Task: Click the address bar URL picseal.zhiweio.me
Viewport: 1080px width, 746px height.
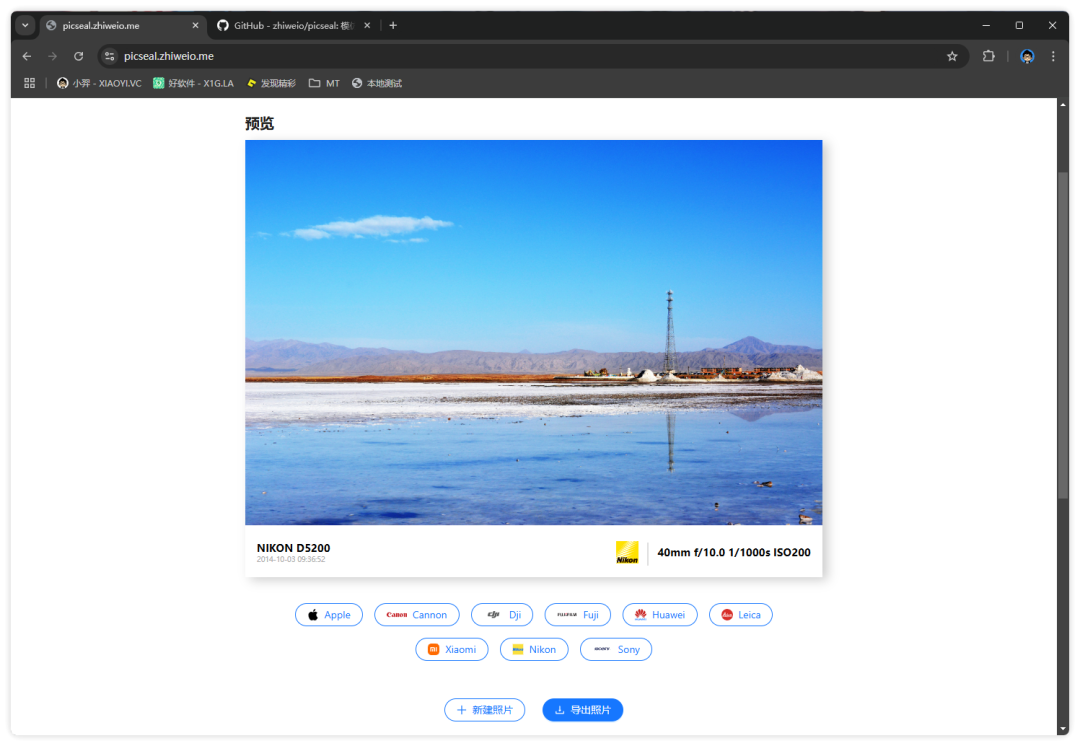Action: click(169, 56)
